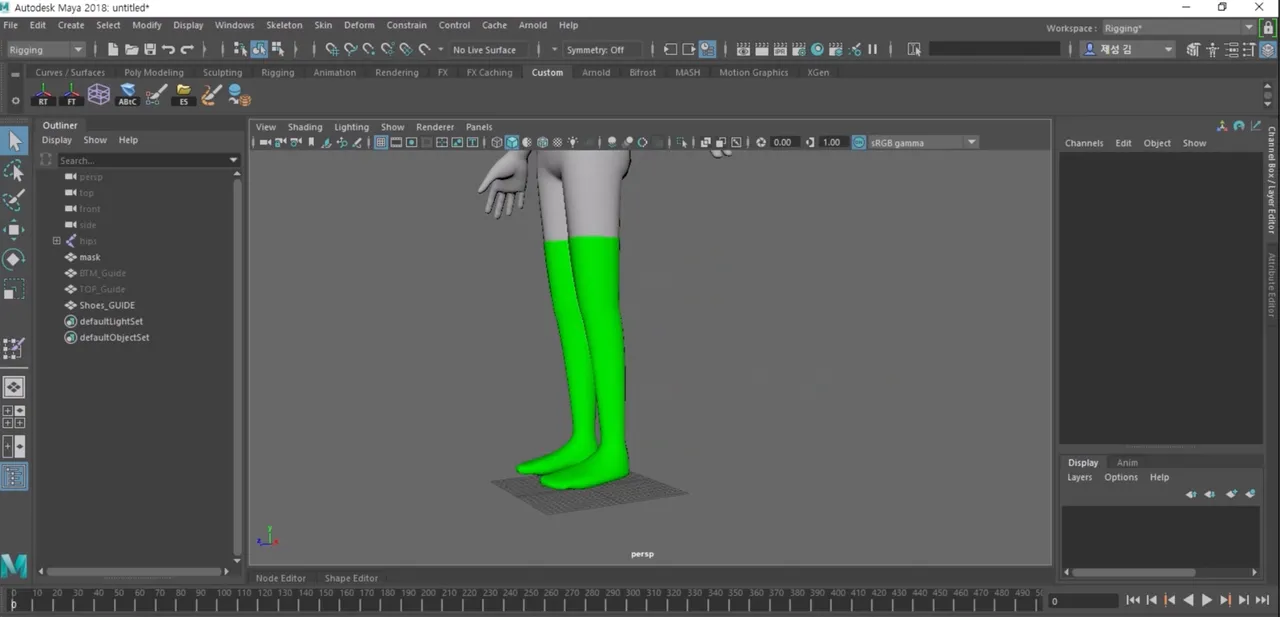Expand the hips node in the Outliner
Screen dimensions: 1280x617
coord(57,241)
